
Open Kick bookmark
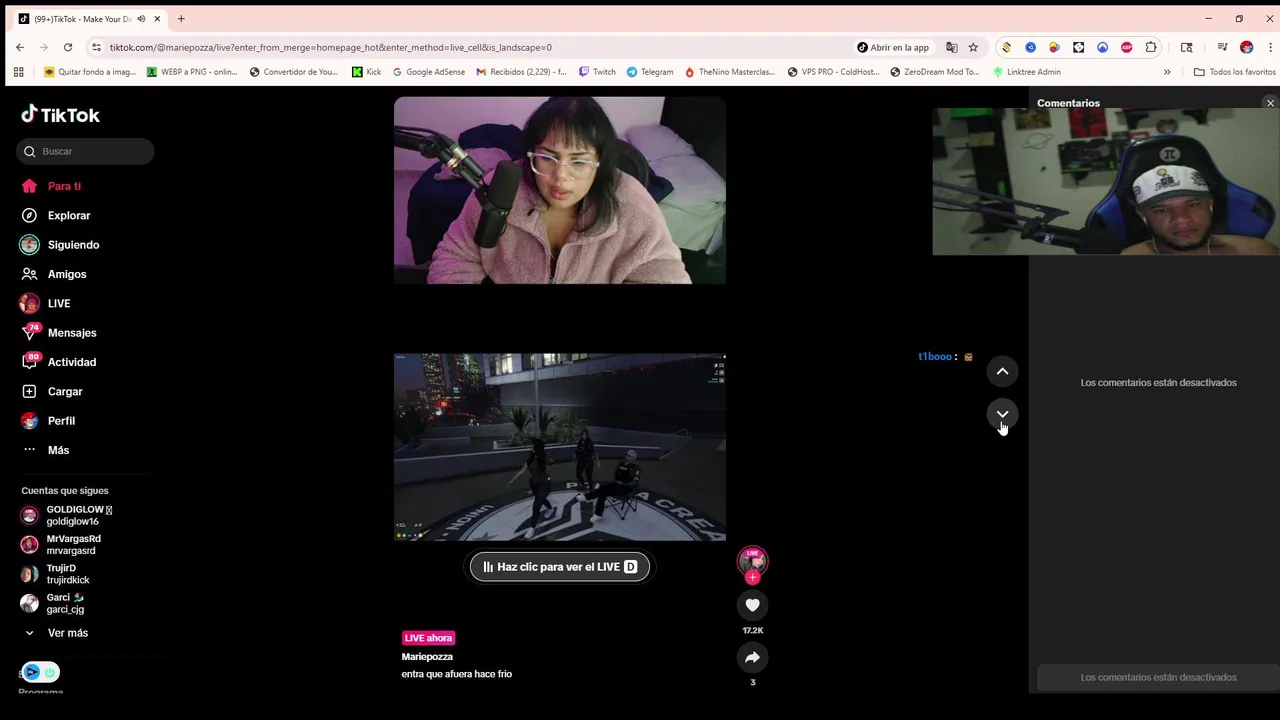click(366, 72)
